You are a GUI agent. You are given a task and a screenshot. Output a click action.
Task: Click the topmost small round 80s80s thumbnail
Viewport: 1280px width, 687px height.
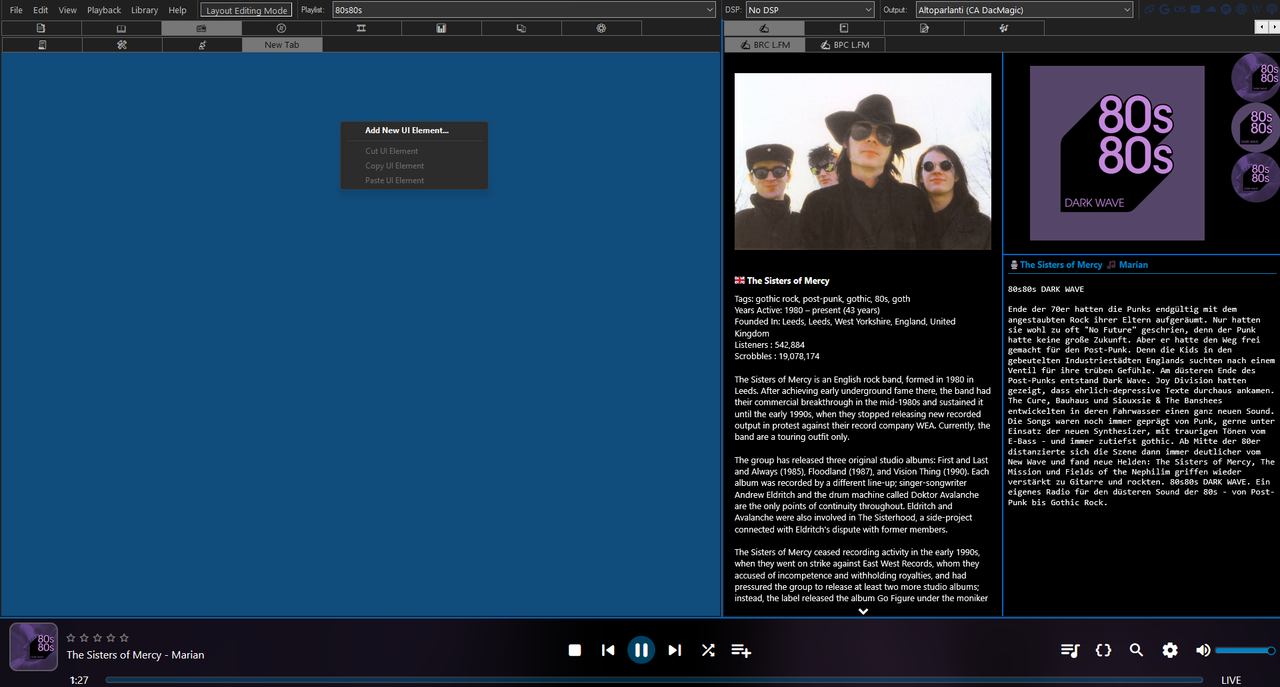[1256, 76]
